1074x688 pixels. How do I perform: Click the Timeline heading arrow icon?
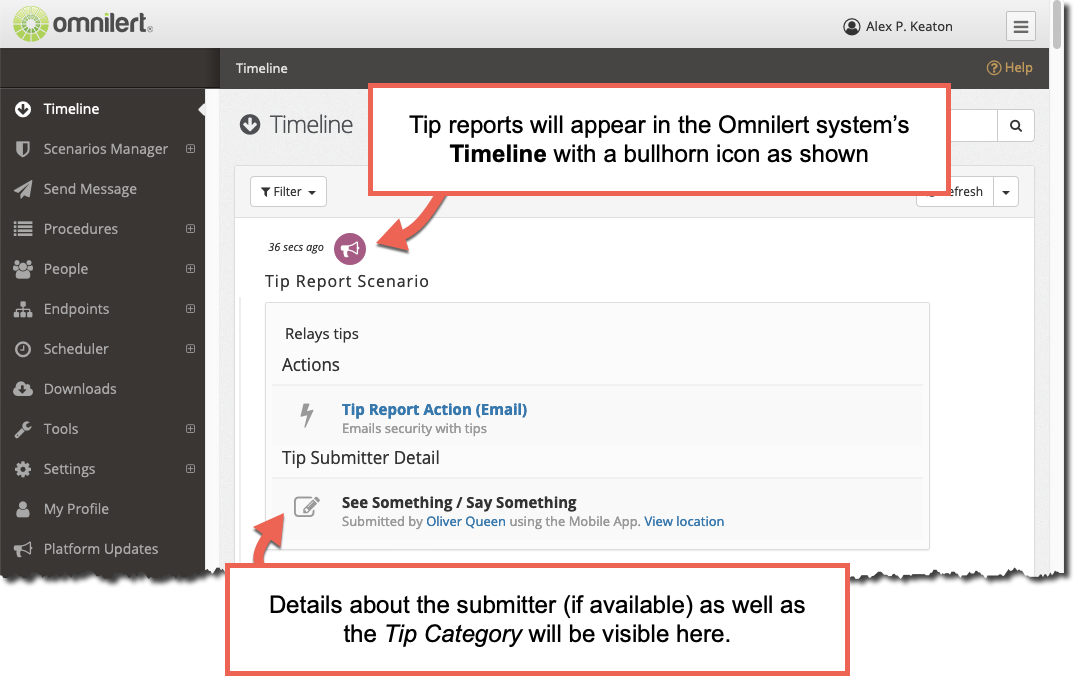coord(250,125)
